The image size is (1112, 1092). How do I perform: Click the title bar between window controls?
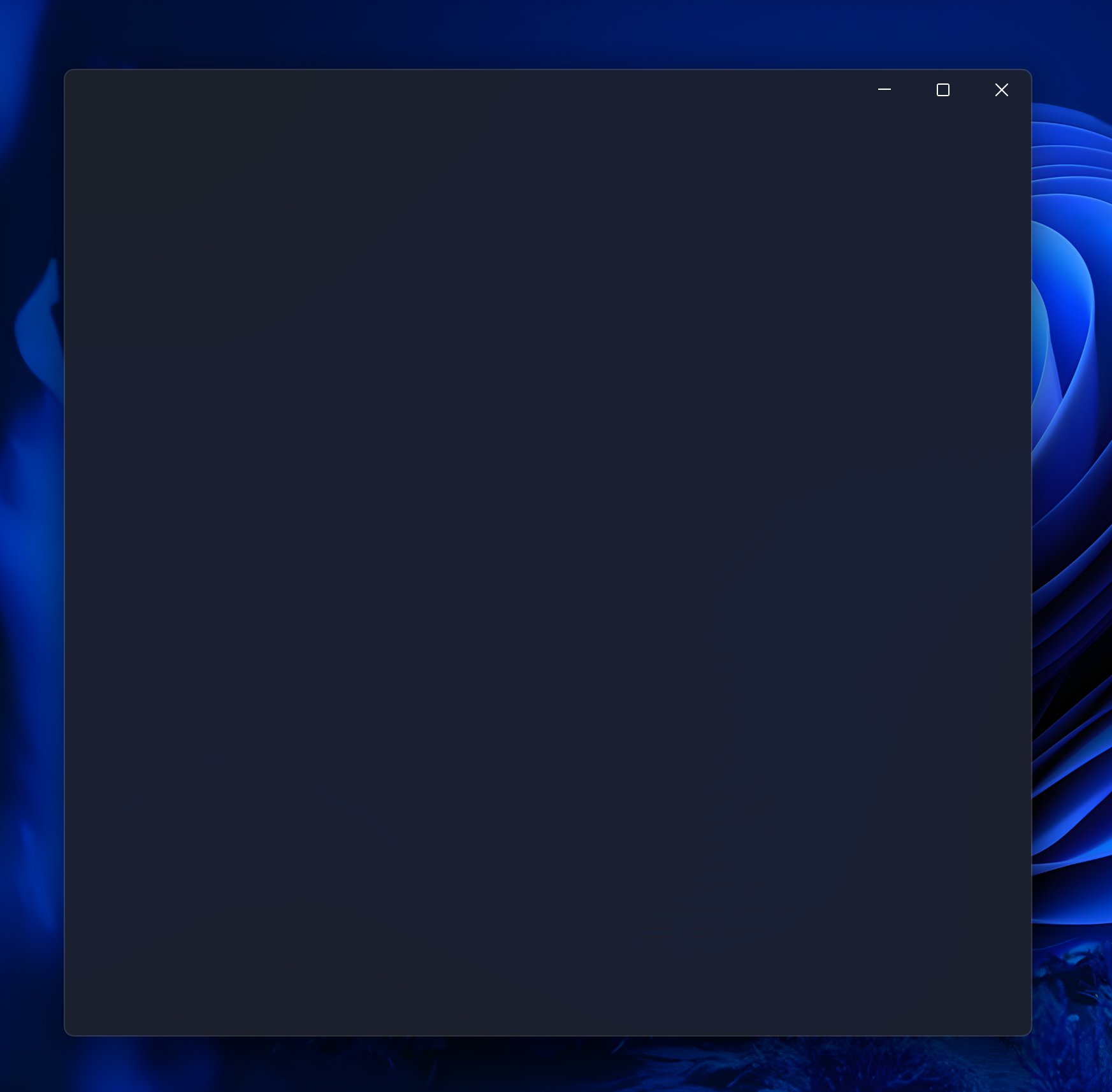(913, 90)
